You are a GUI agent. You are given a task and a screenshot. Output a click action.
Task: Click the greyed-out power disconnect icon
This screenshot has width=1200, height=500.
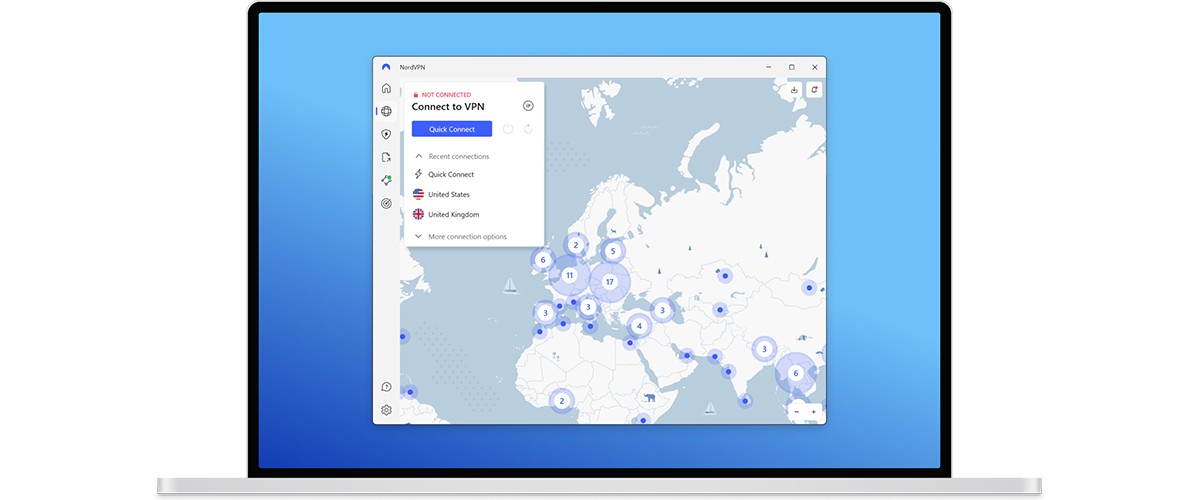coord(508,129)
